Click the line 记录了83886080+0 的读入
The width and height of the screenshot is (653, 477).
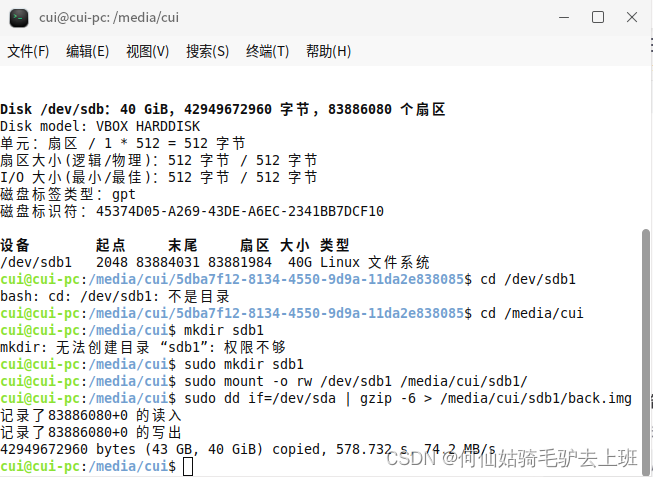click(x=91, y=416)
